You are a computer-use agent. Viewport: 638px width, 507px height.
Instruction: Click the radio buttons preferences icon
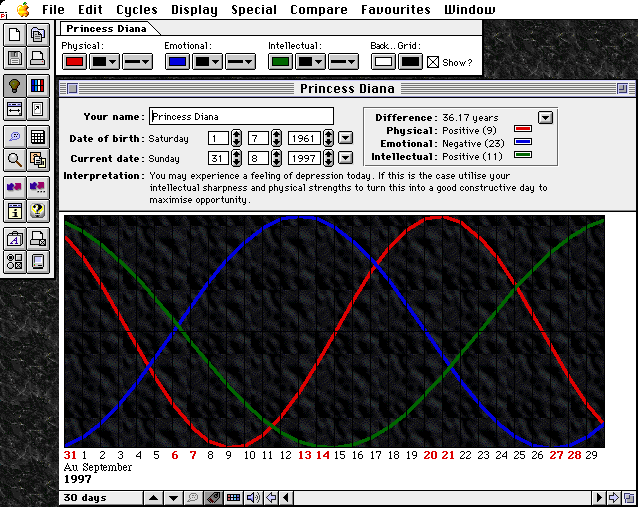tap(15, 262)
